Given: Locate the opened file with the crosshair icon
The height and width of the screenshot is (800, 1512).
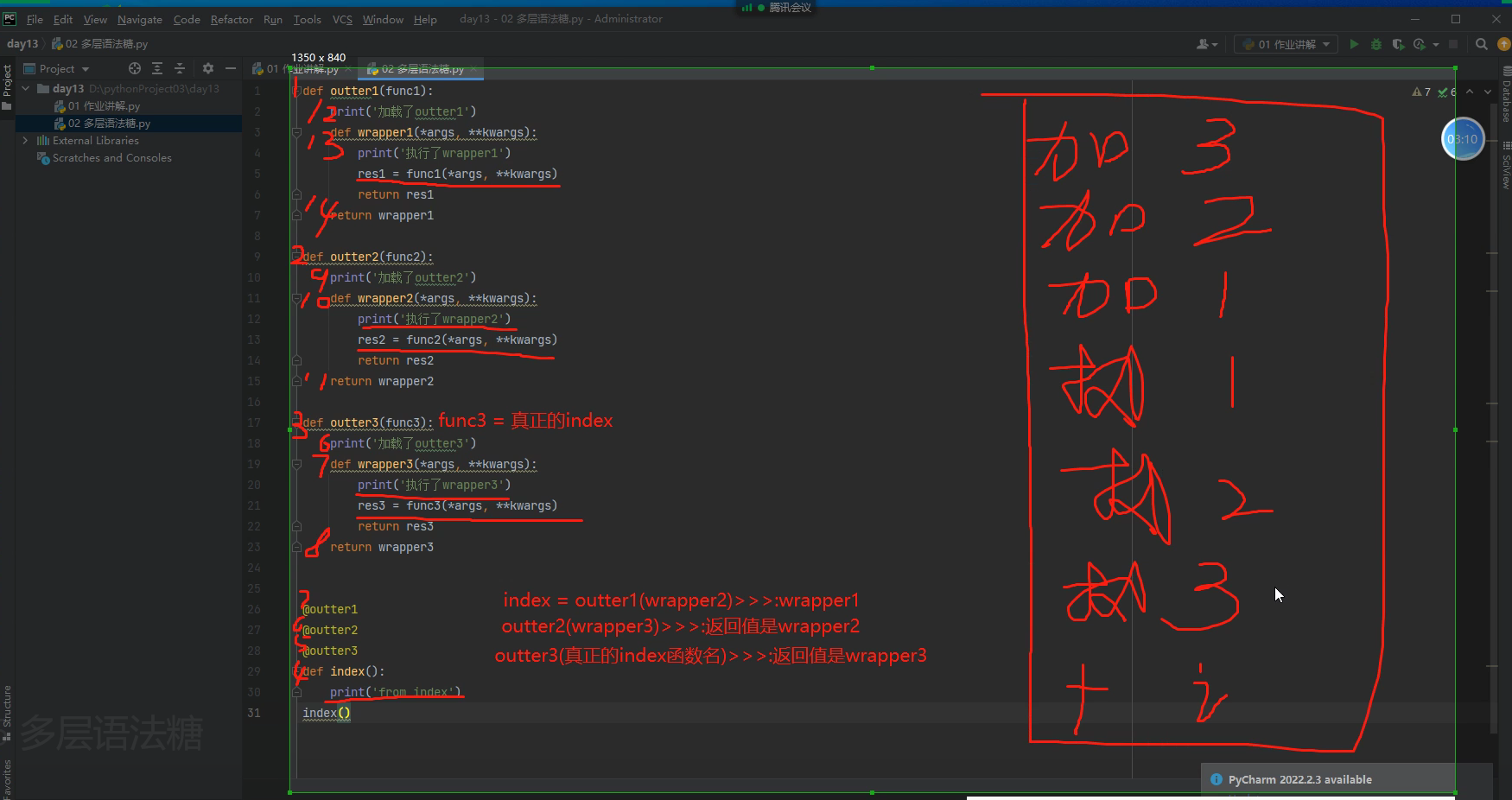Looking at the screenshot, I should 134,68.
